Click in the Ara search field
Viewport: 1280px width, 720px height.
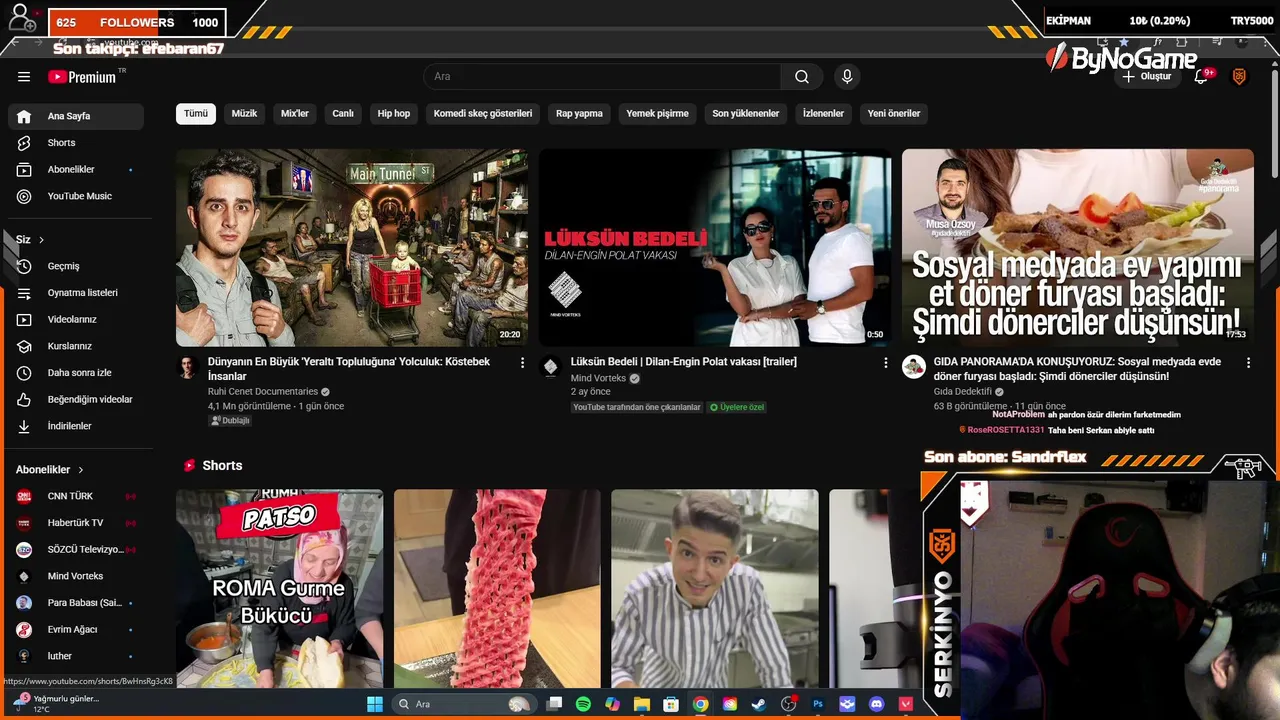602,77
